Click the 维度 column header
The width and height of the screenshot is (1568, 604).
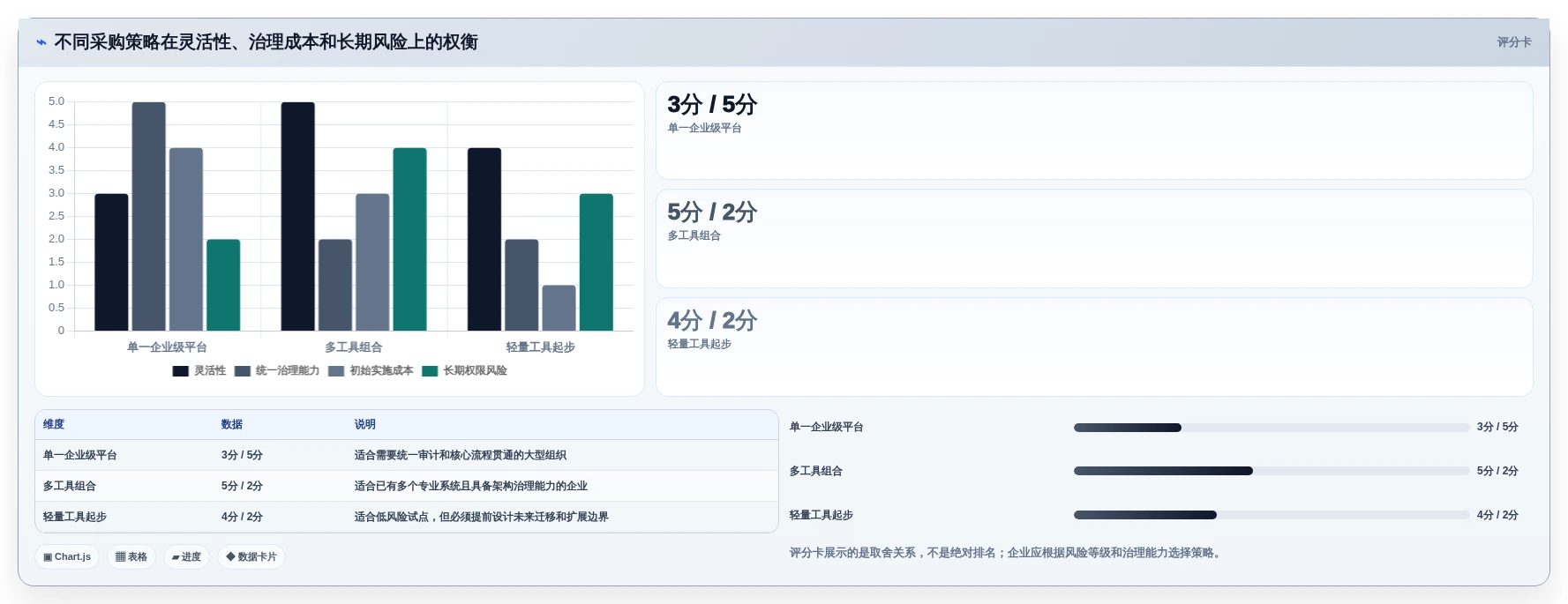point(54,424)
